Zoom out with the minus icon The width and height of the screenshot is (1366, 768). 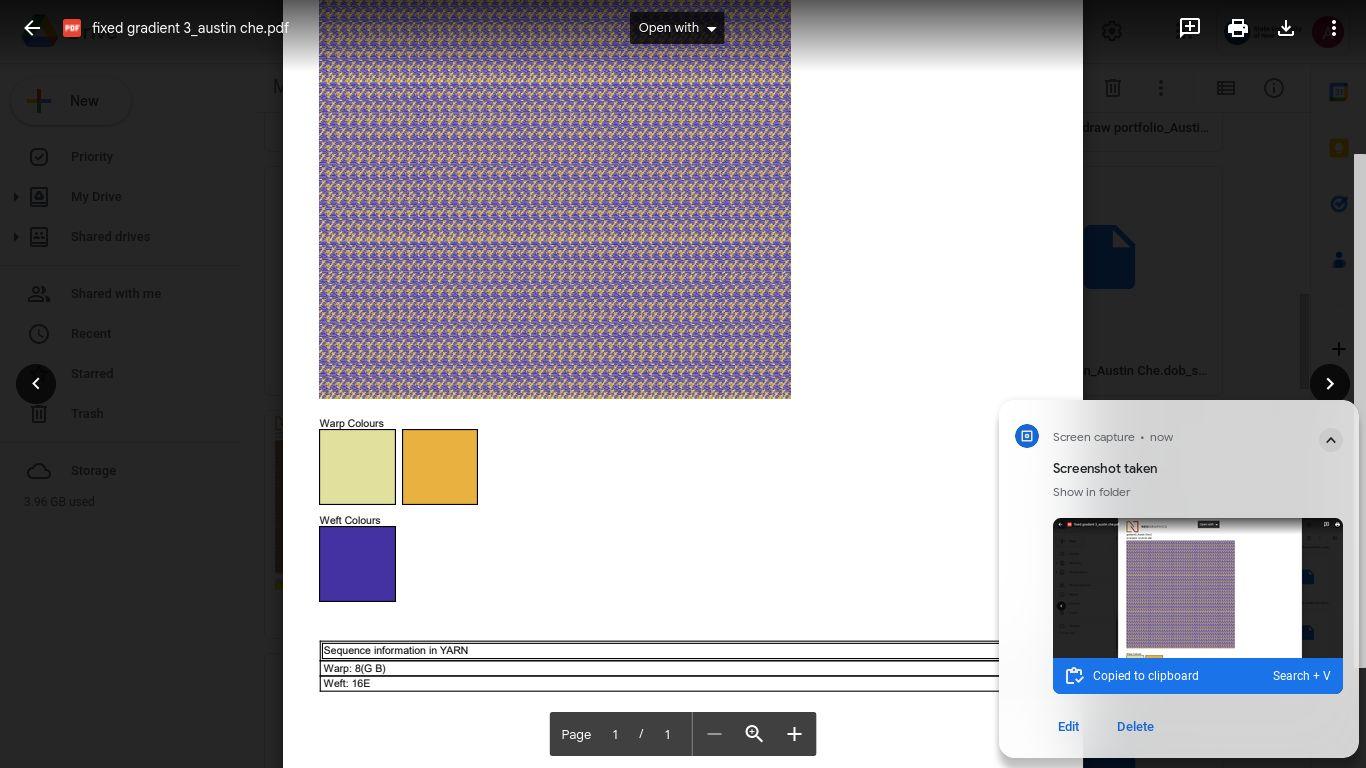[x=714, y=734]
